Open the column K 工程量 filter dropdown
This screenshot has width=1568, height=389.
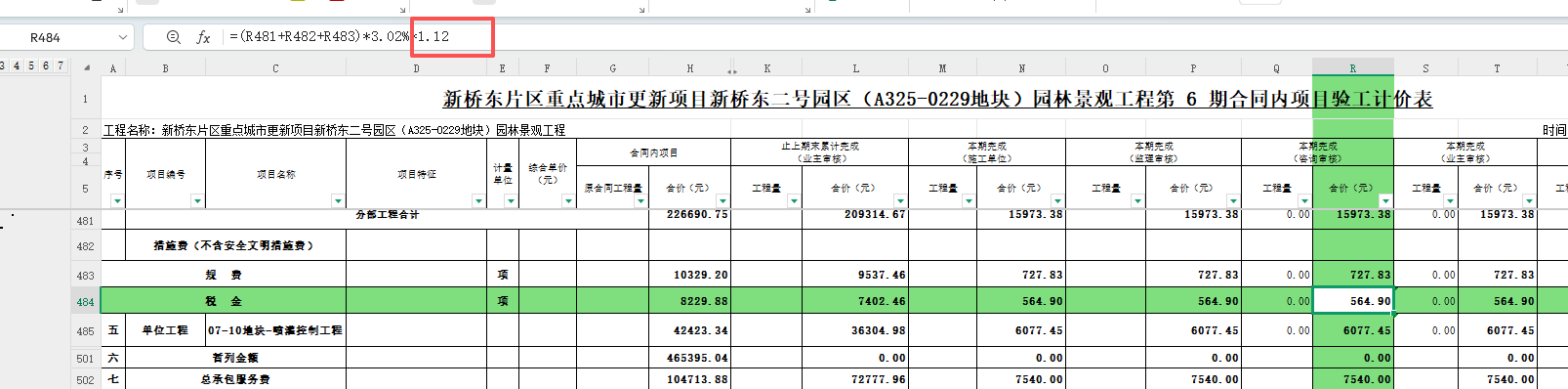pos(794,200)
